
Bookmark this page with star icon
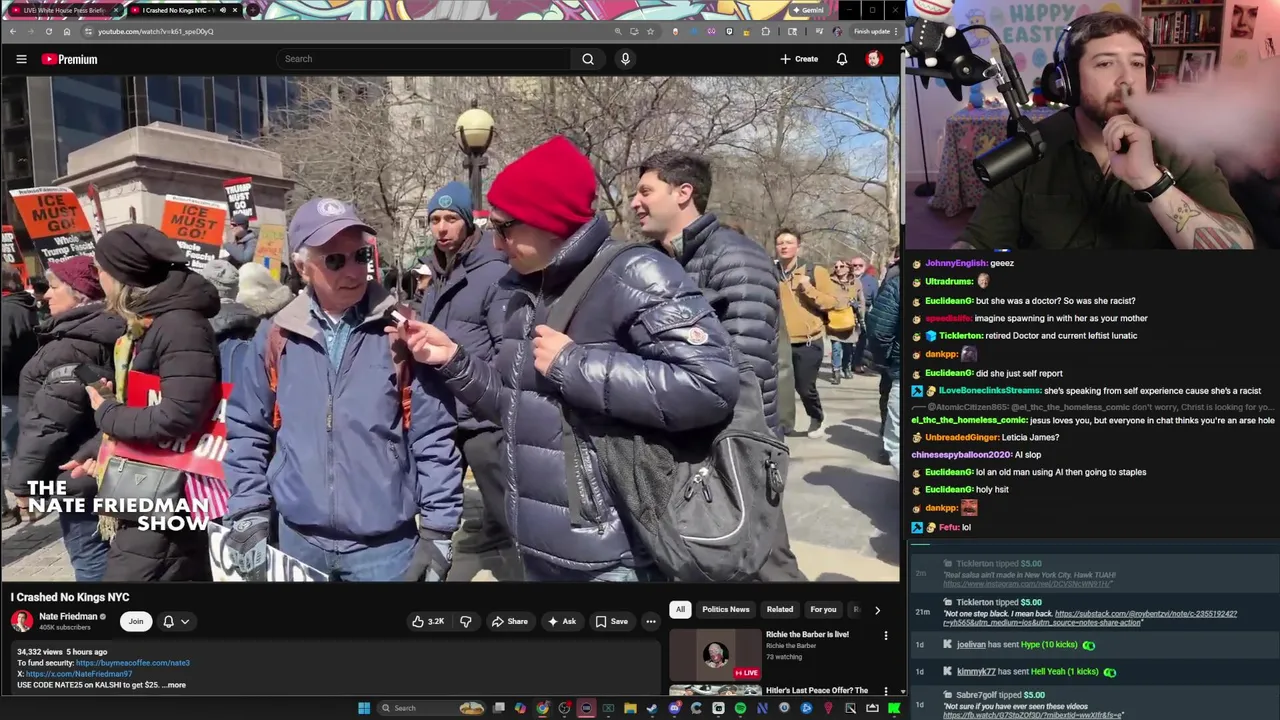tap(650, 31)
